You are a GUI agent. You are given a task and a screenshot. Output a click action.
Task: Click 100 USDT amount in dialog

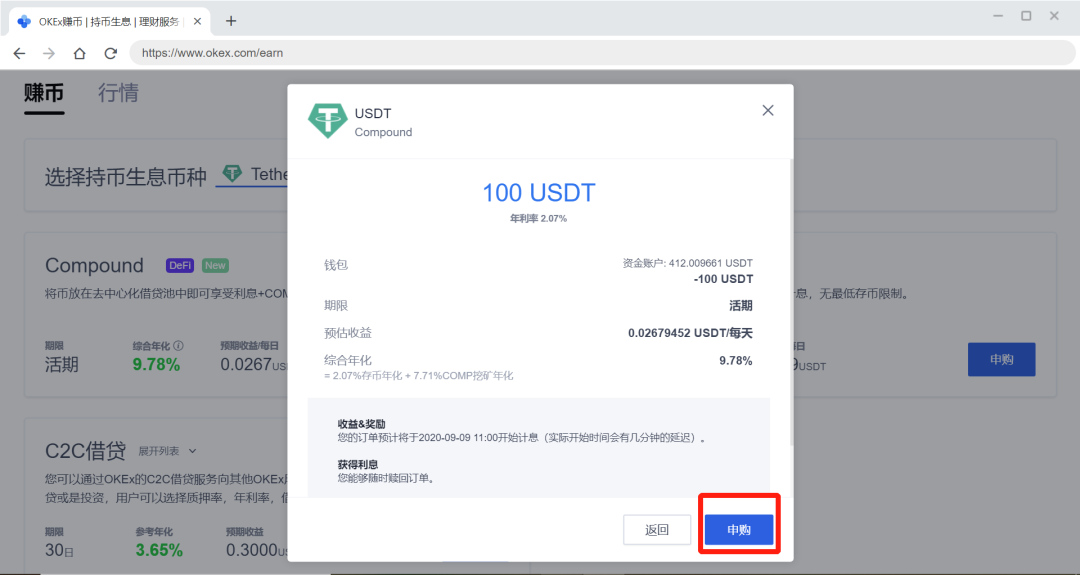(x=539, y=193)
